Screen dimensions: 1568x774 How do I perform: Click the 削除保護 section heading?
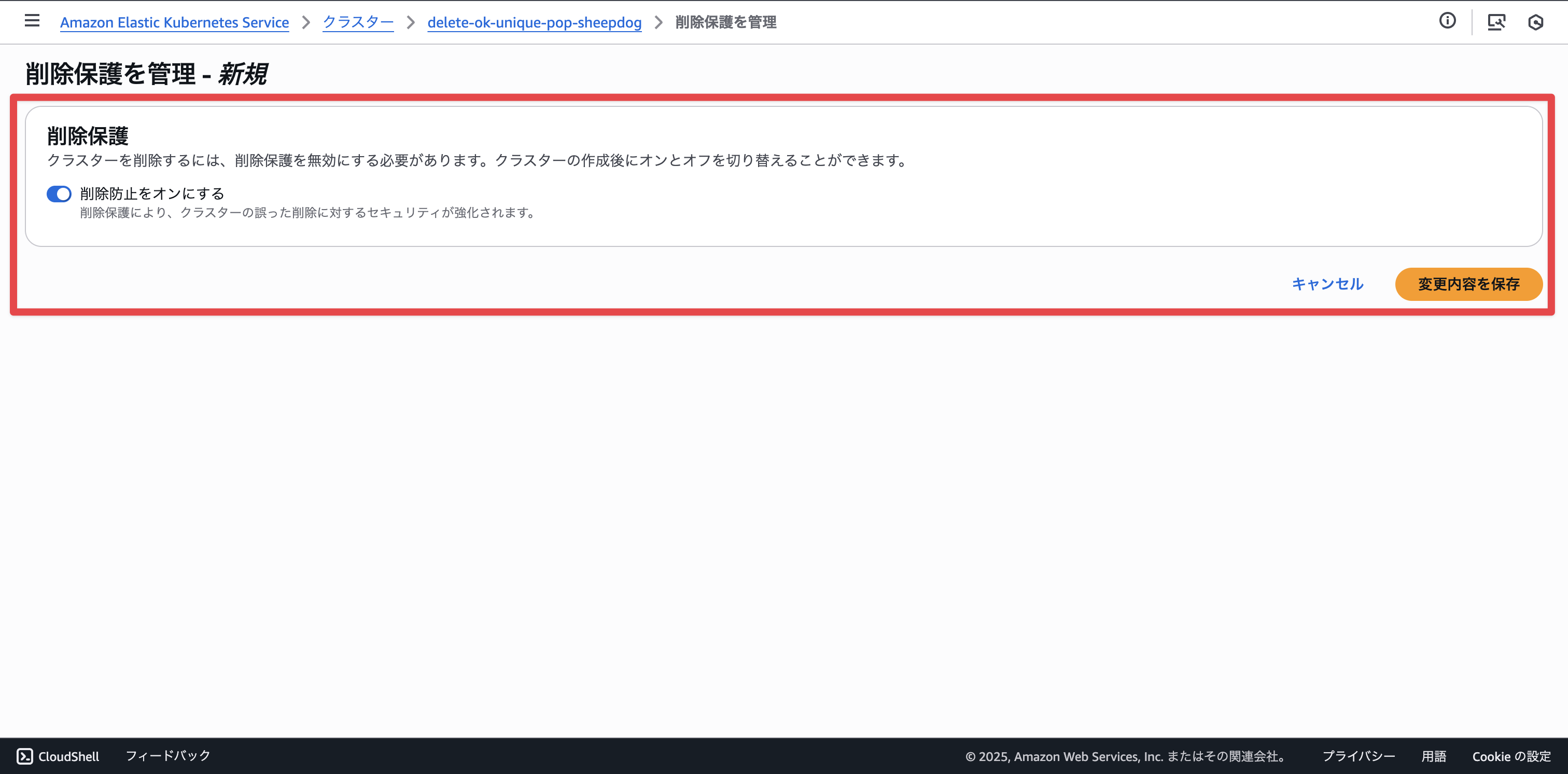click(88, 136)
